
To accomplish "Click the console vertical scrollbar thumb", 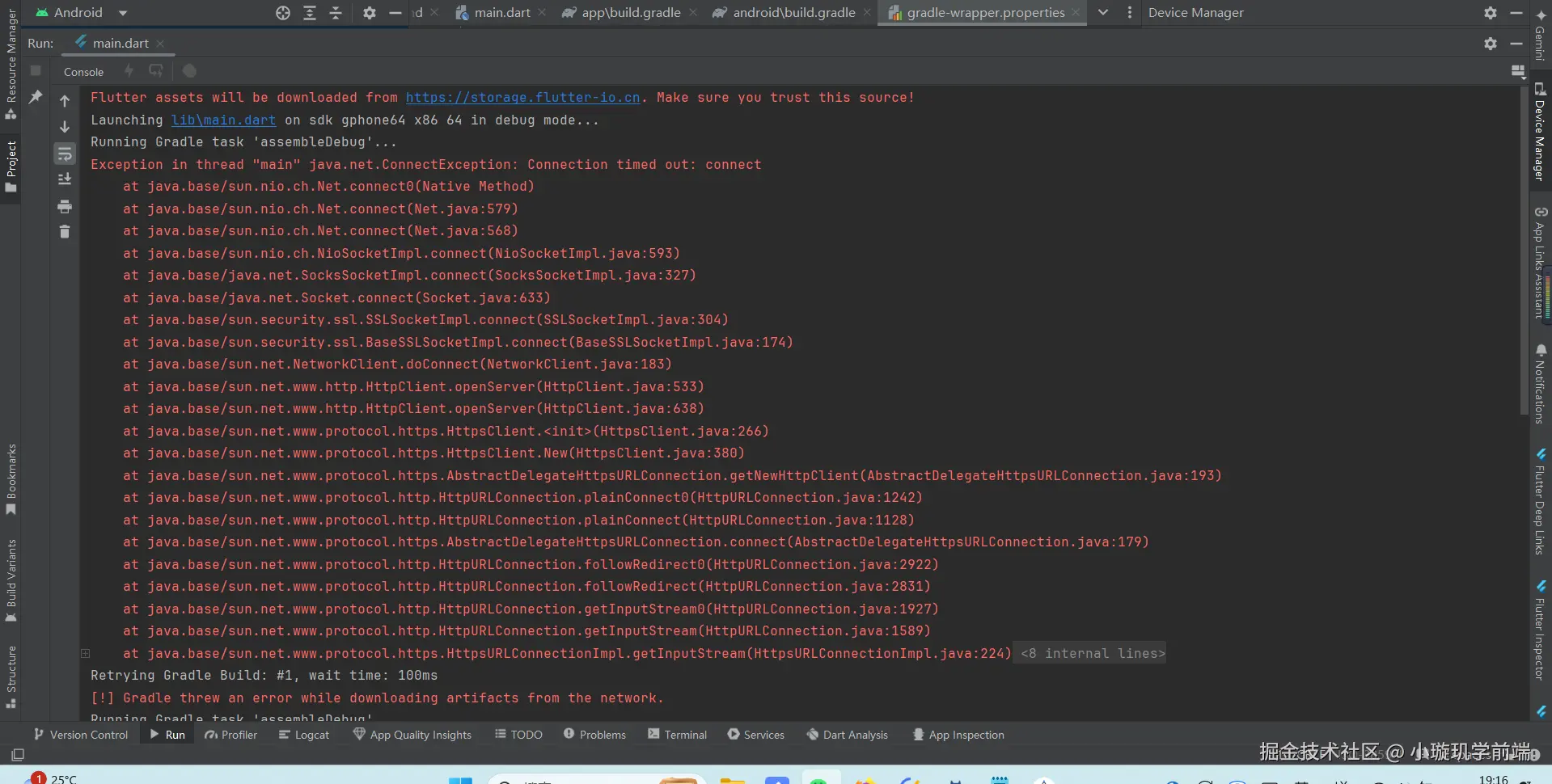I will tap(1524, 251).
